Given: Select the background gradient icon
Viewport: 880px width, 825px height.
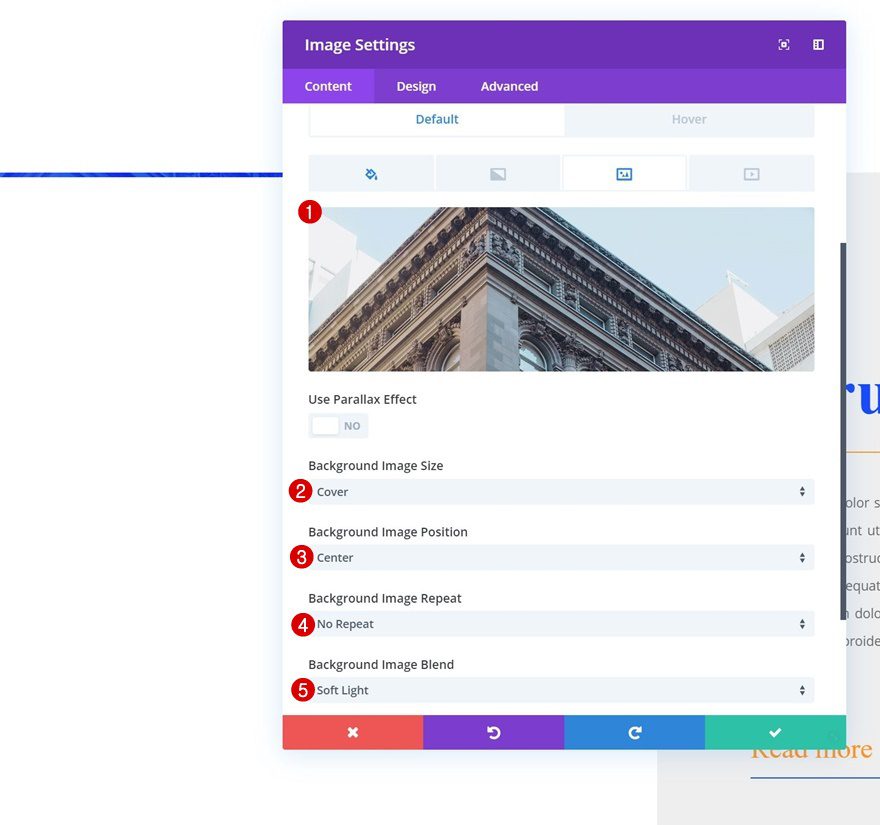Looking at the screenshot, I should coord(497,172).
